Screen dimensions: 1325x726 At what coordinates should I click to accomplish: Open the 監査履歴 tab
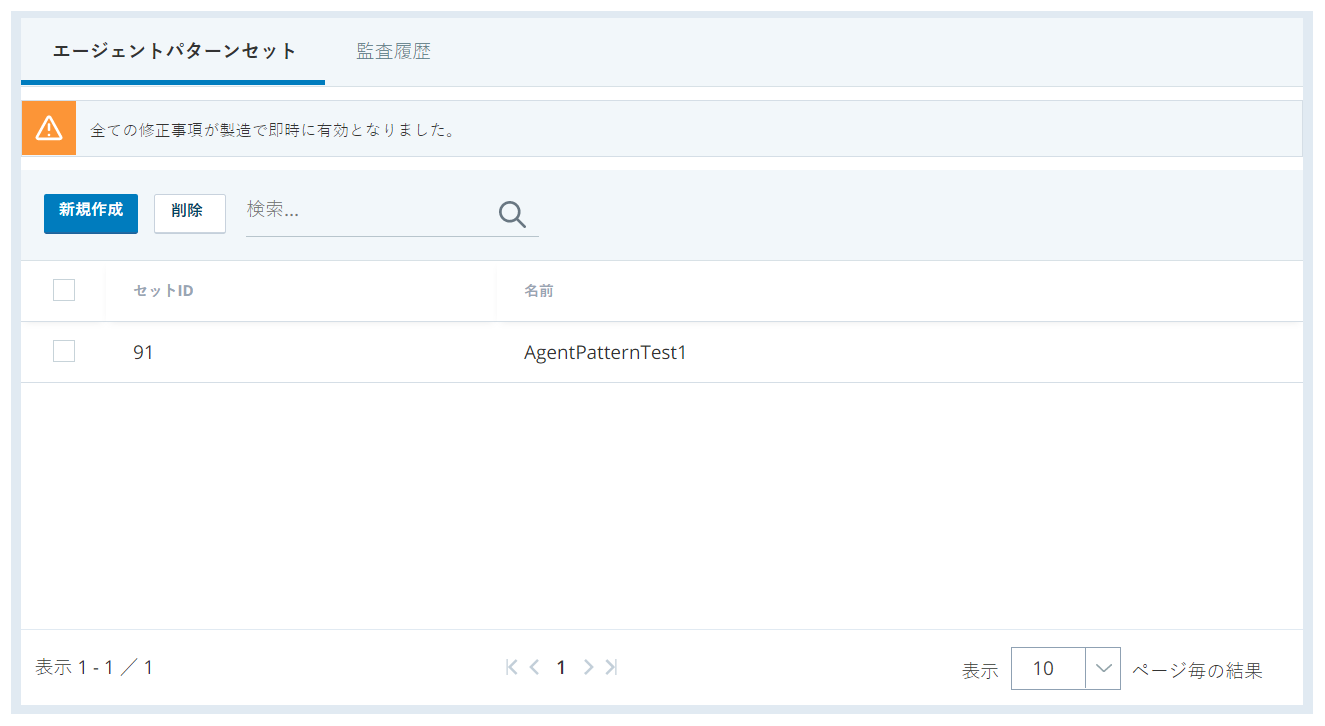(393, 51)
